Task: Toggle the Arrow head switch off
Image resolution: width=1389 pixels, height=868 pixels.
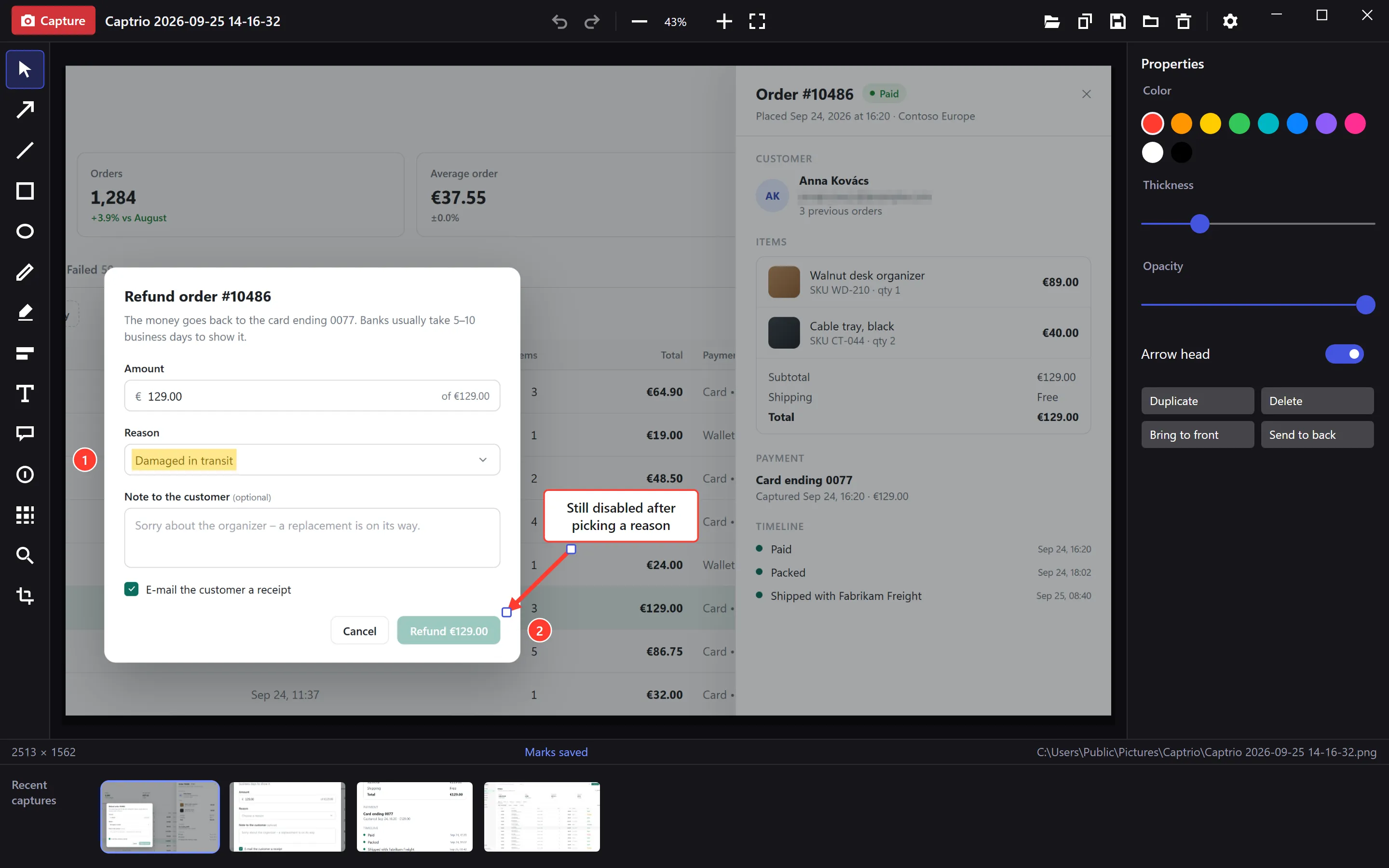Action: (x=1344, y=354)
